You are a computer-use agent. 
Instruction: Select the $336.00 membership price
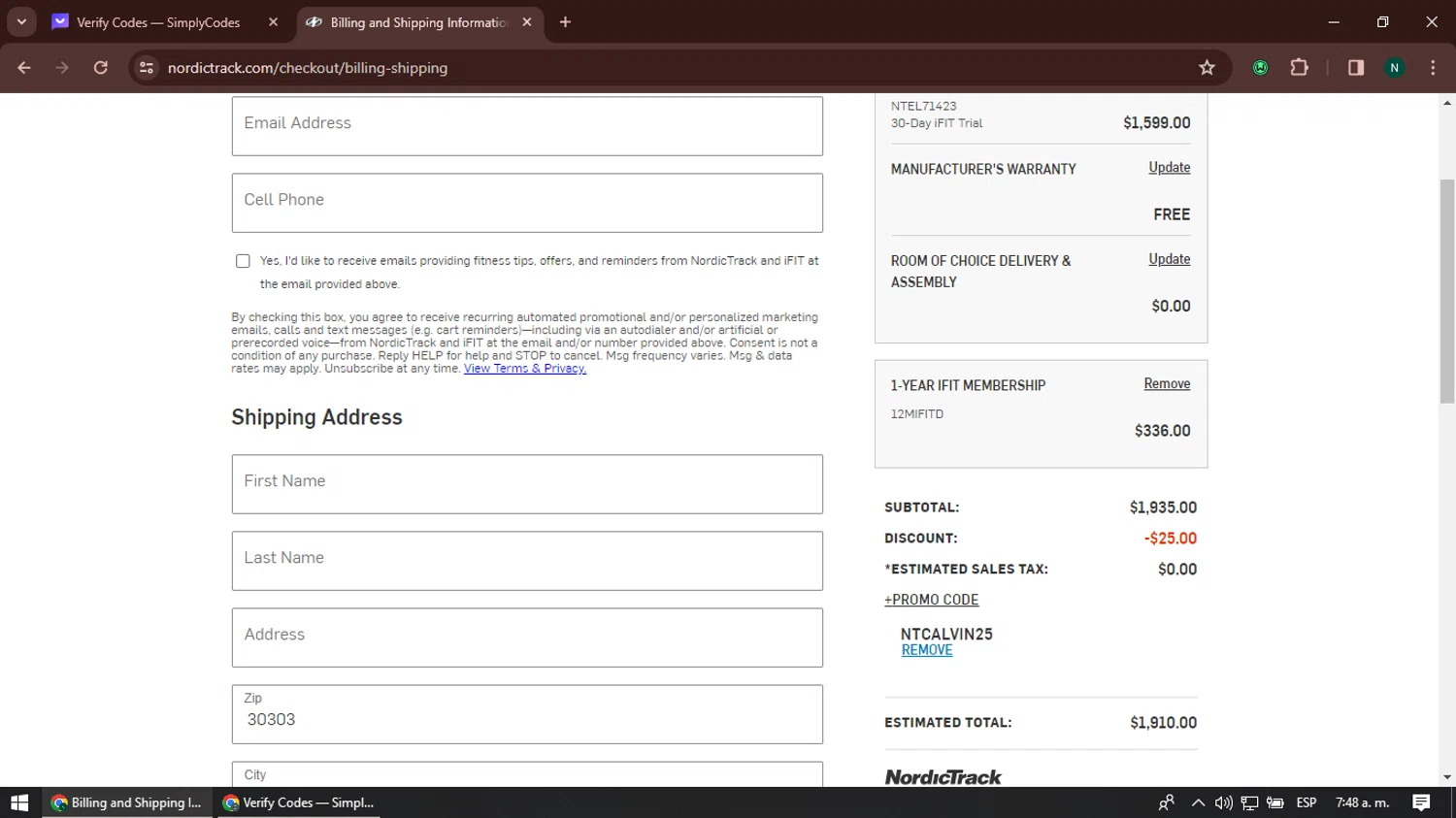(1162, 431)
